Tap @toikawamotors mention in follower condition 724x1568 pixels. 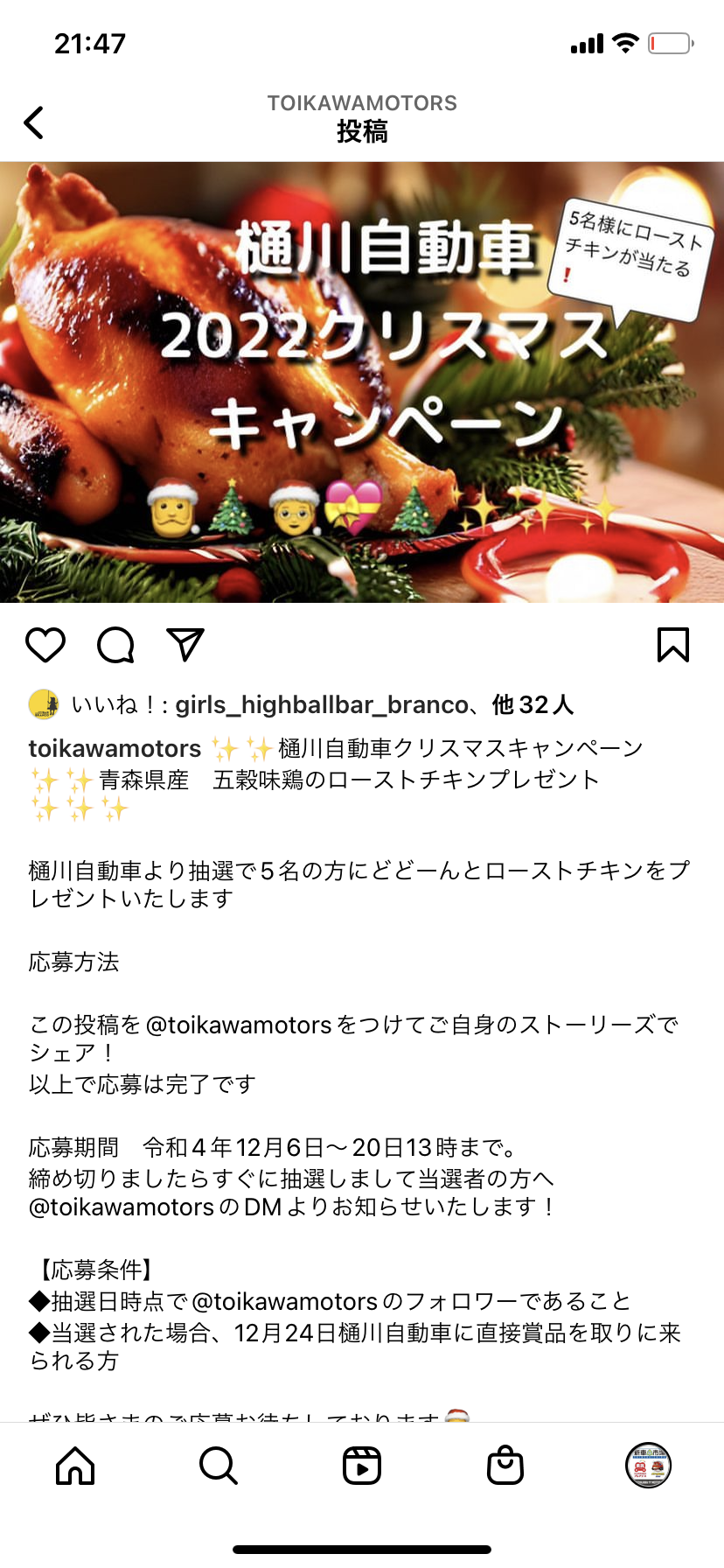(x=284, y=1301)
